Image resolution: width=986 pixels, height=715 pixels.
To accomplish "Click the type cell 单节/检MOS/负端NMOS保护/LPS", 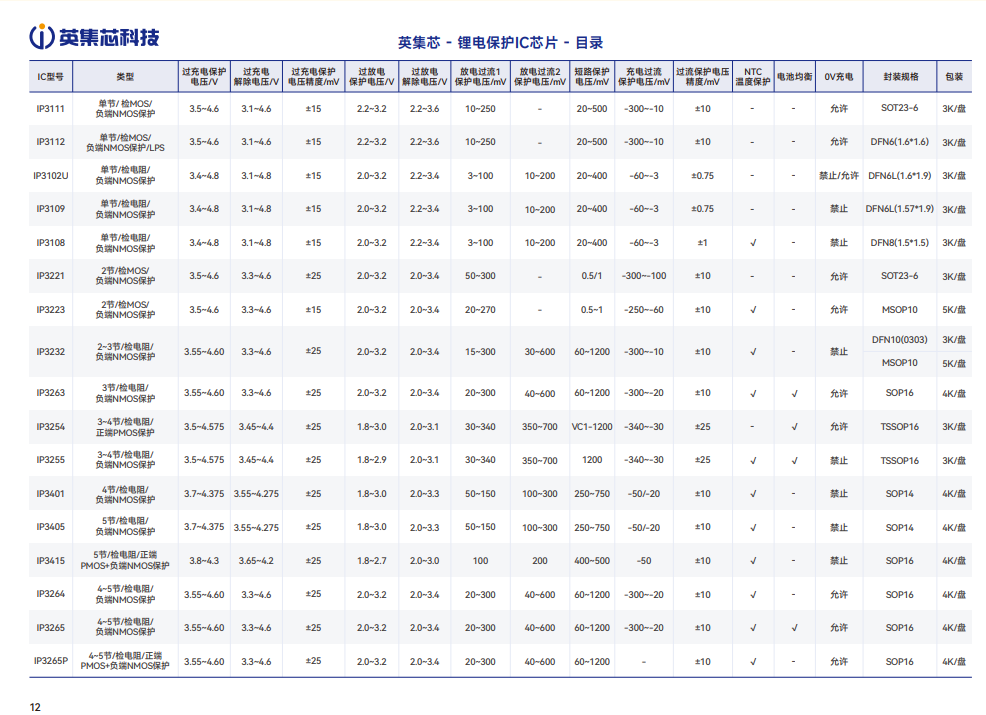I will click(125, 142).
